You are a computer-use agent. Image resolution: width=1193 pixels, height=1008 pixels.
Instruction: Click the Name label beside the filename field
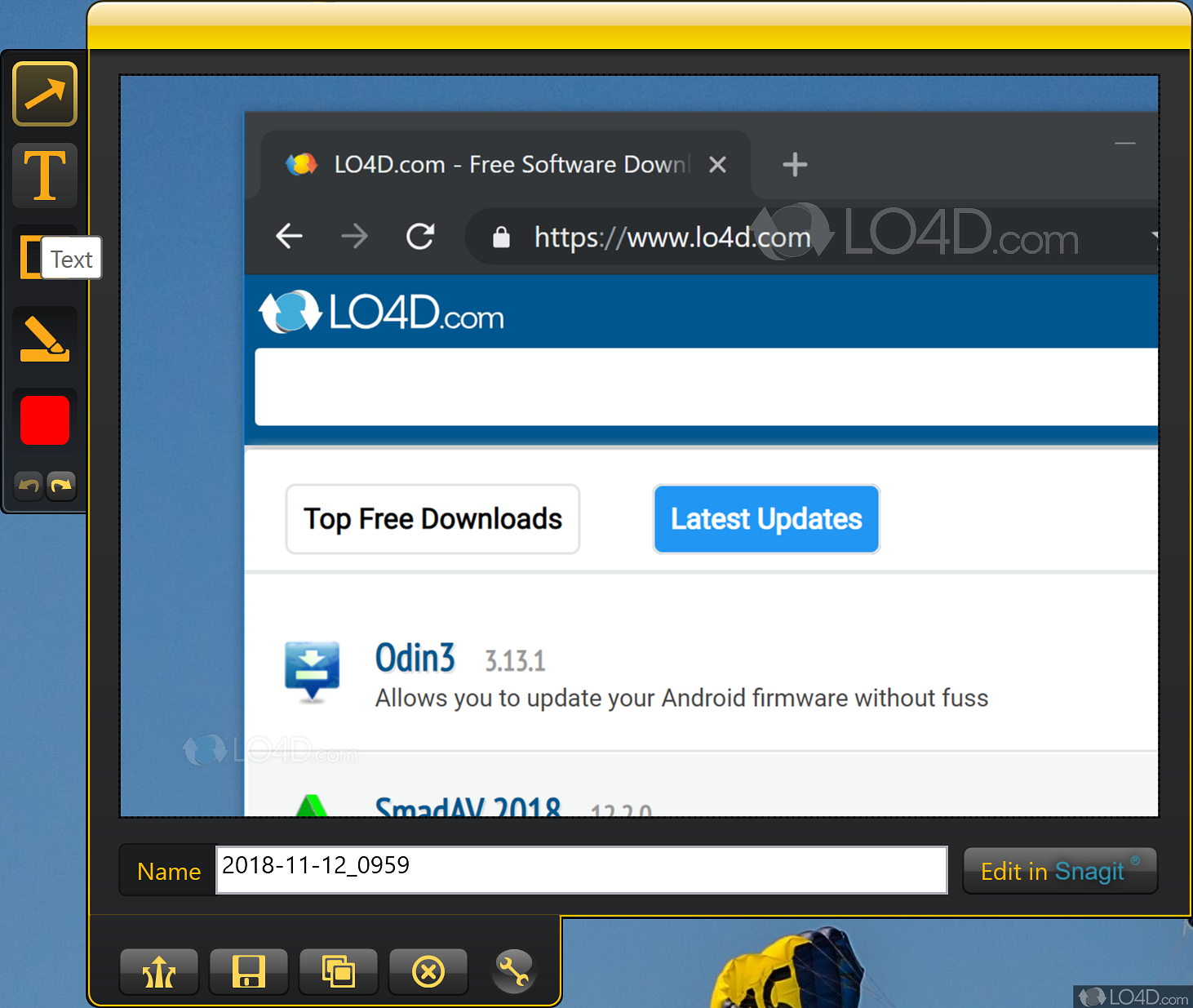(169, 872)
